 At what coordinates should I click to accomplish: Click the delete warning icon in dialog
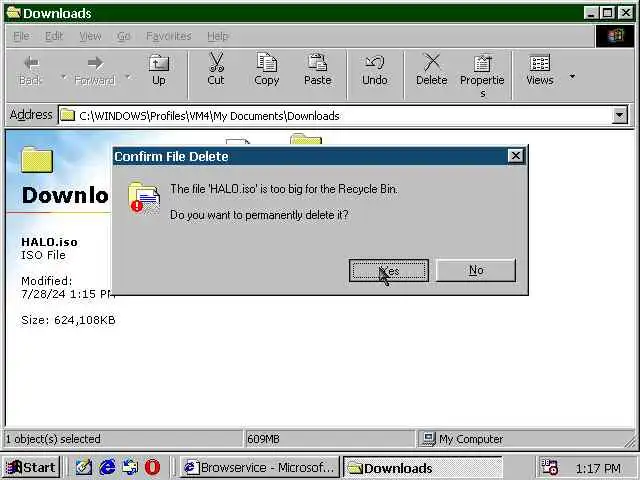(144, 197)
